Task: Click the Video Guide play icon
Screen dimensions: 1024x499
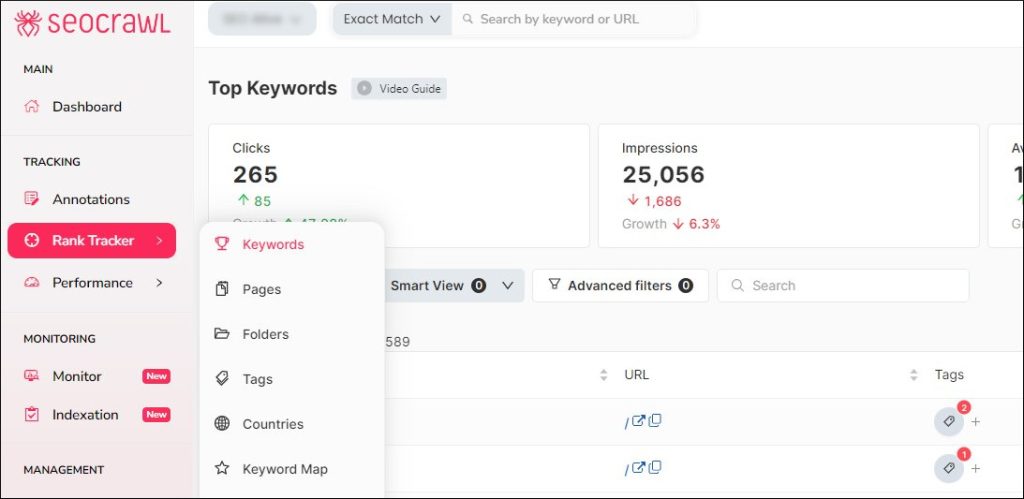Action: (x=364, y=88)
